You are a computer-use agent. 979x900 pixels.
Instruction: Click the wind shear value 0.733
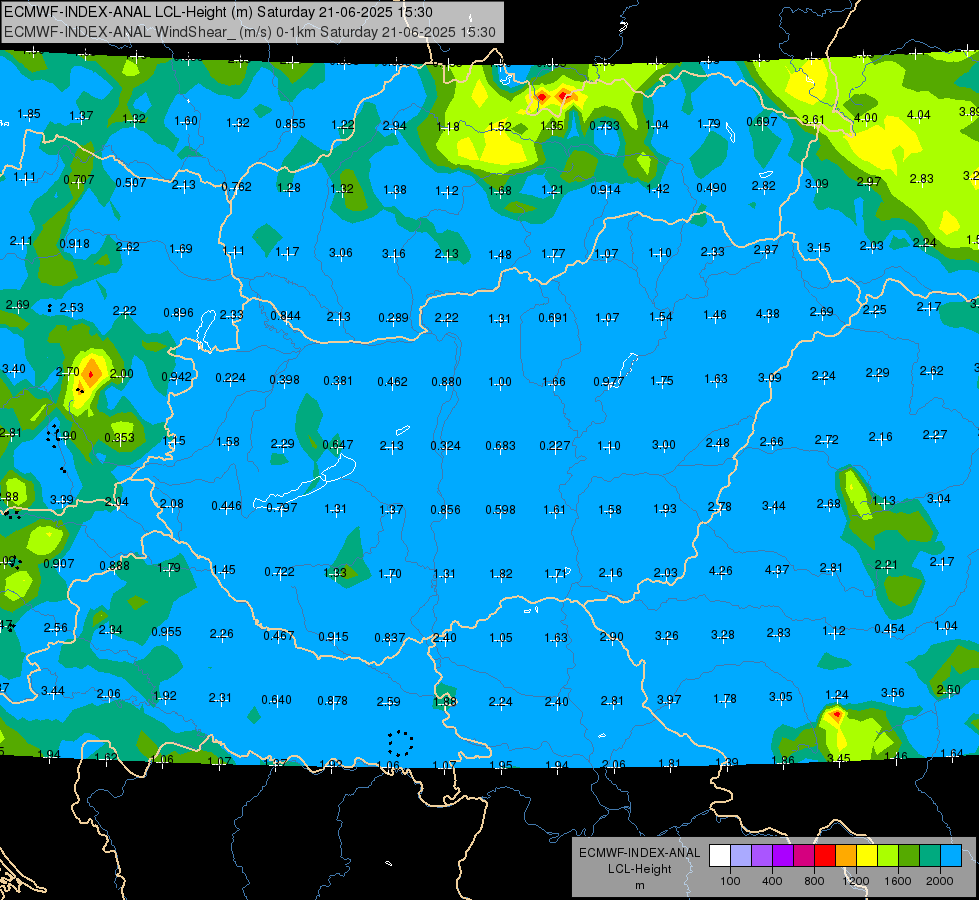[x=604, y=126]
